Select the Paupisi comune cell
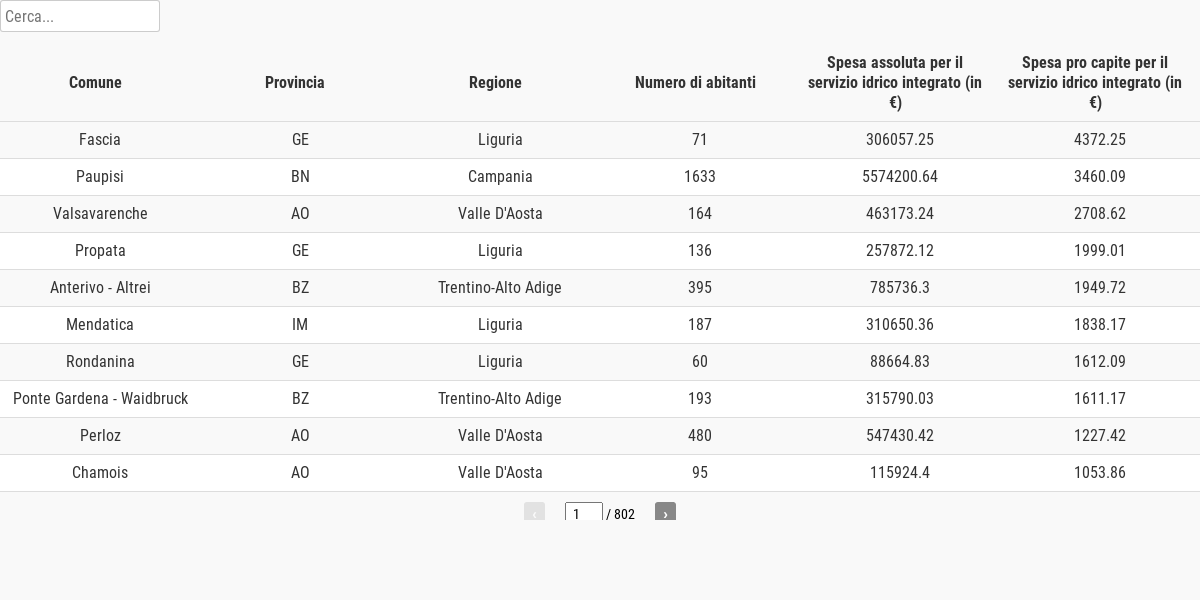This screenshot has height=600, width=1200. tap(100, 177)
